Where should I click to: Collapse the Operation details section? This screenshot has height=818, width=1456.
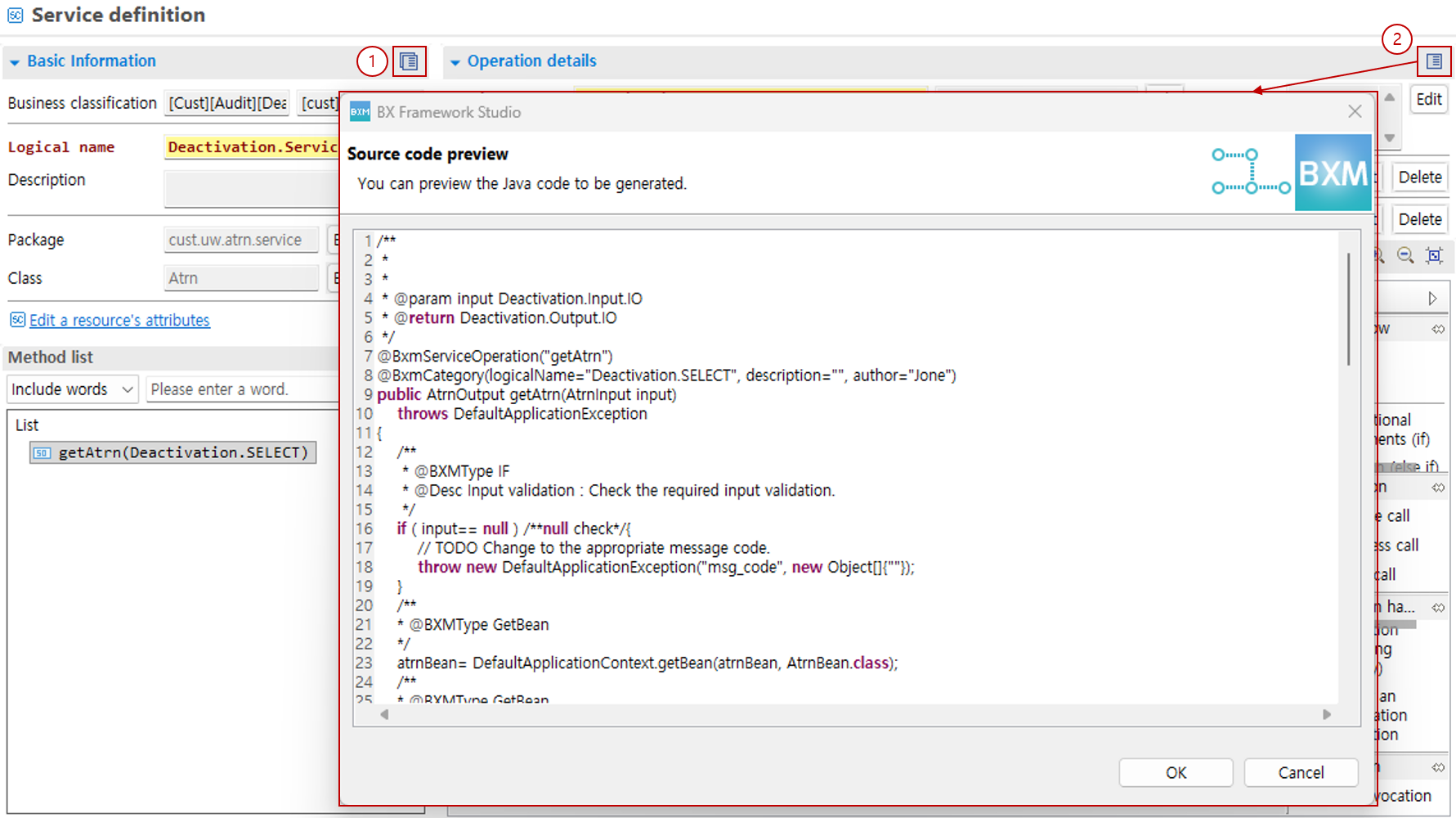coord(455,62)
